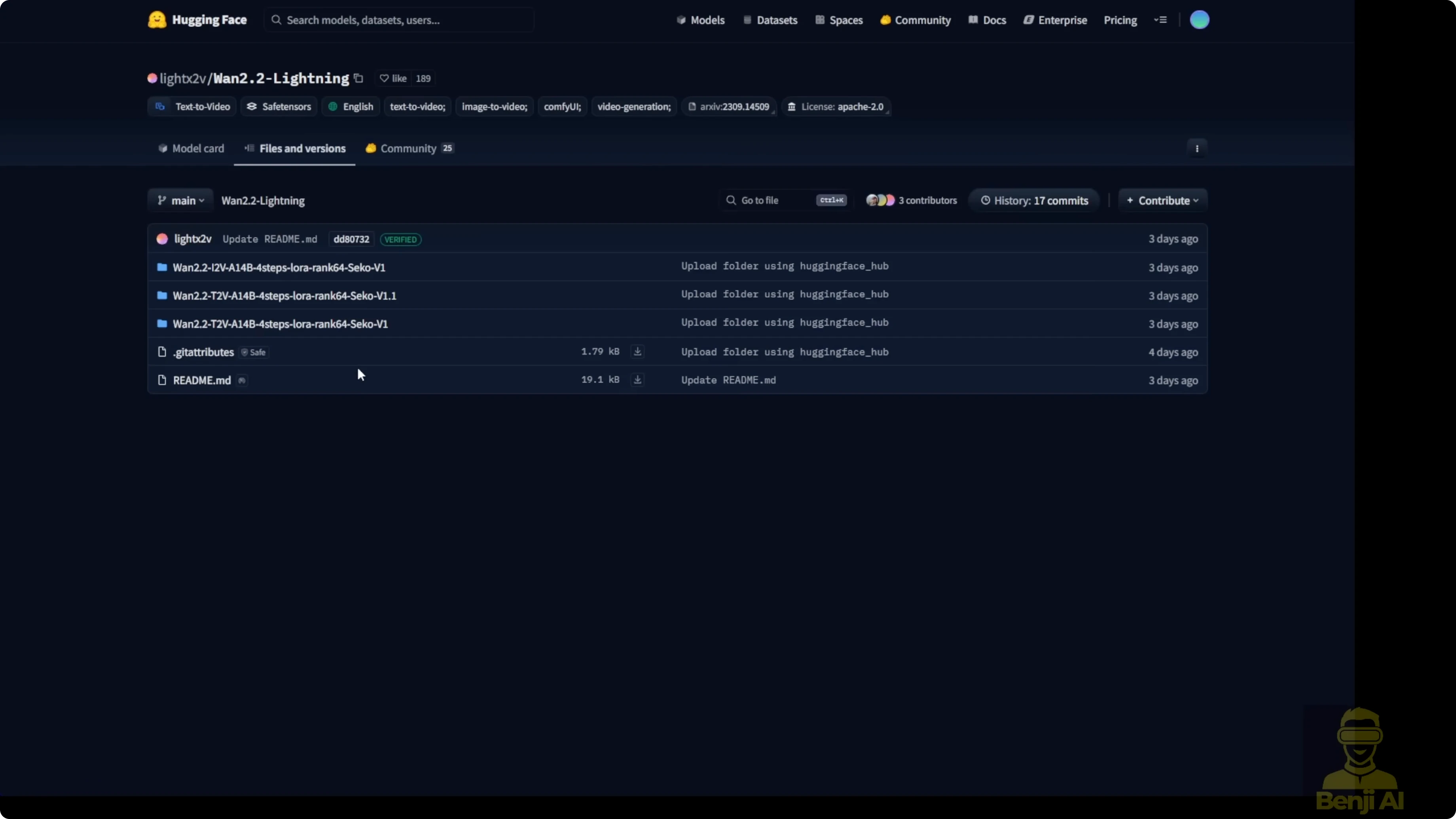Open the navigation overflow menu icon

pos(1160,20)
